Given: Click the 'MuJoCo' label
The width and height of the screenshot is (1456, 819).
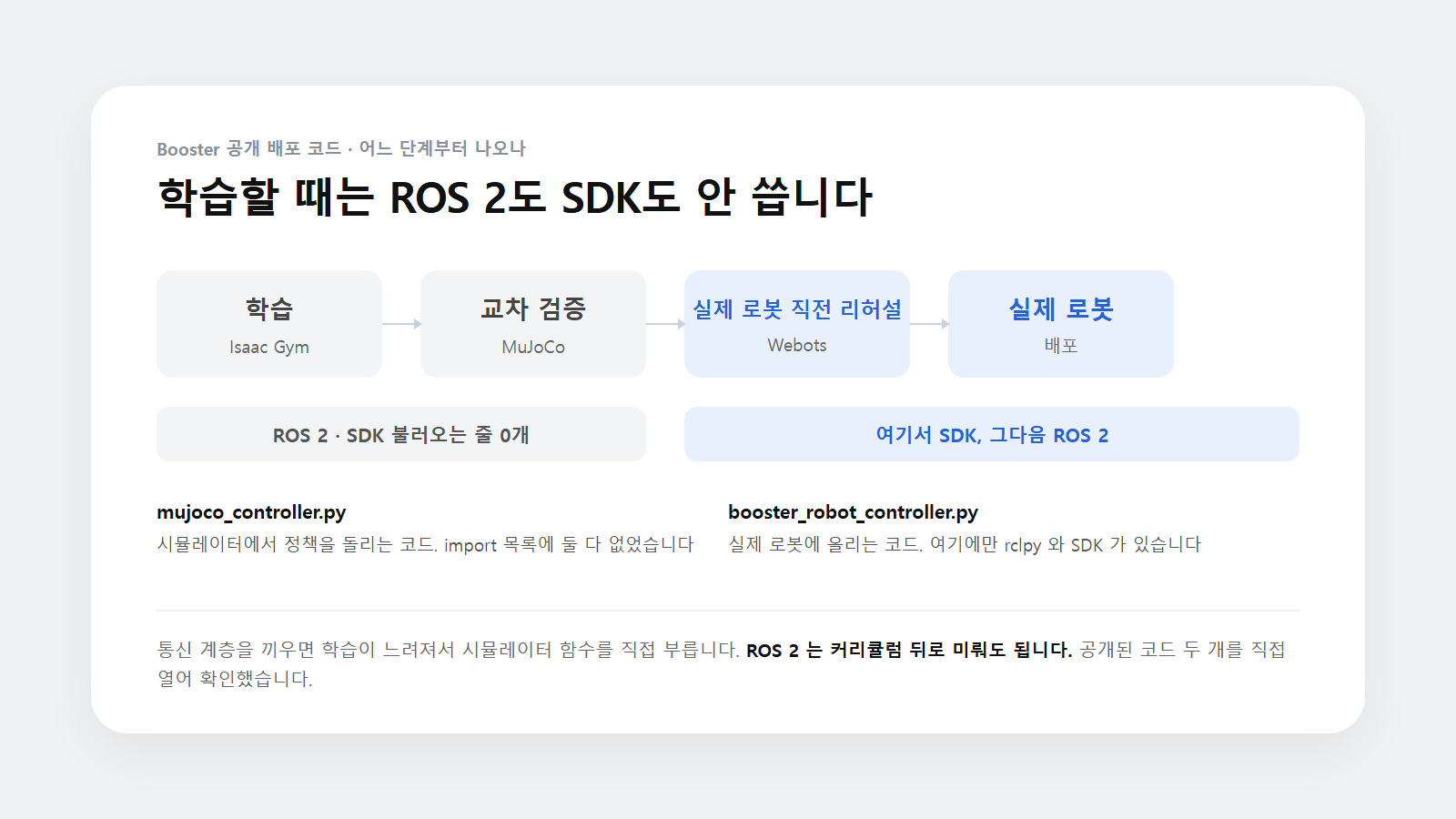Looking at the screenshot, I should coord(533,347).
